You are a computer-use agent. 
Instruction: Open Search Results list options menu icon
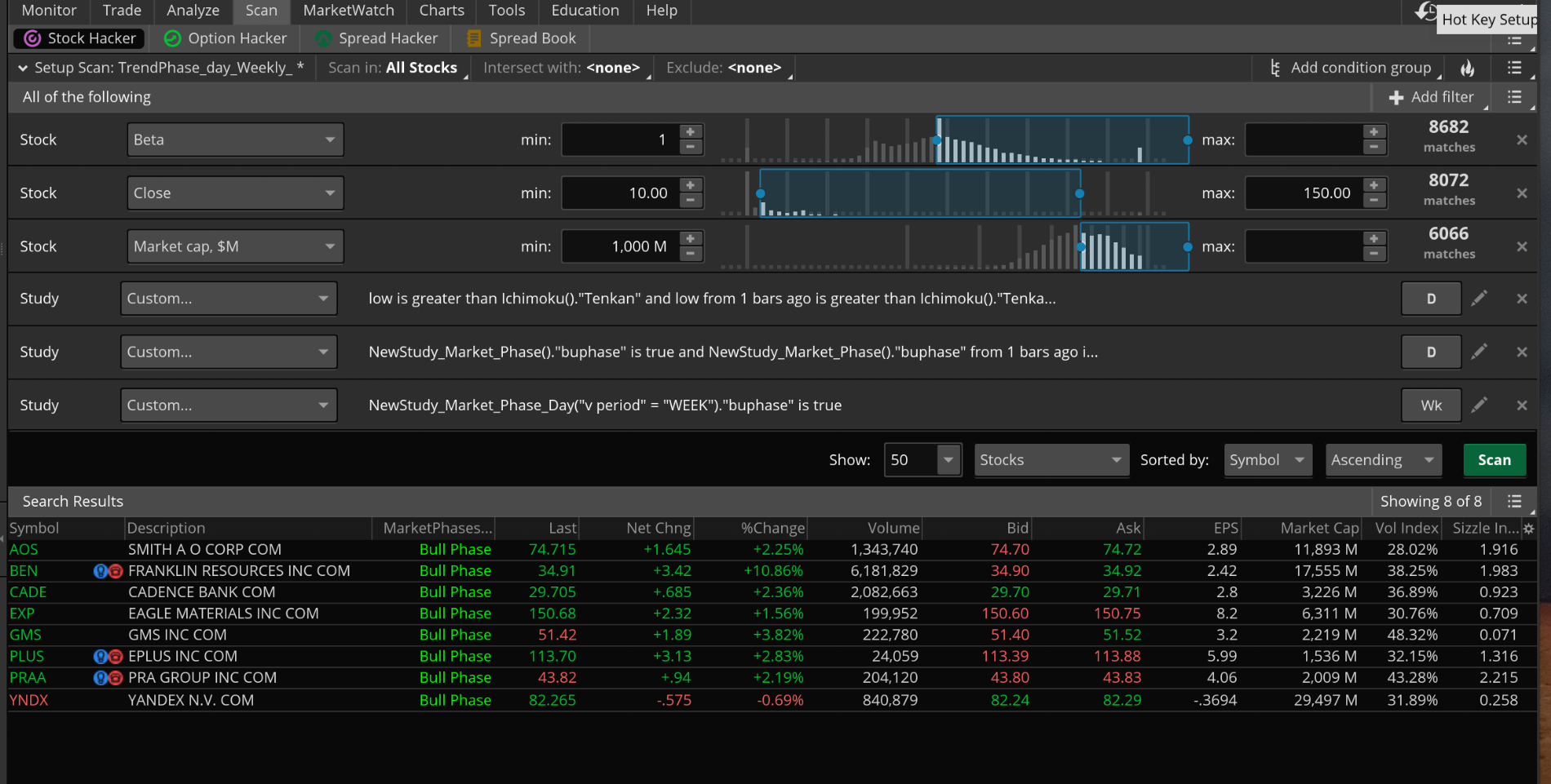(1514, 502)
